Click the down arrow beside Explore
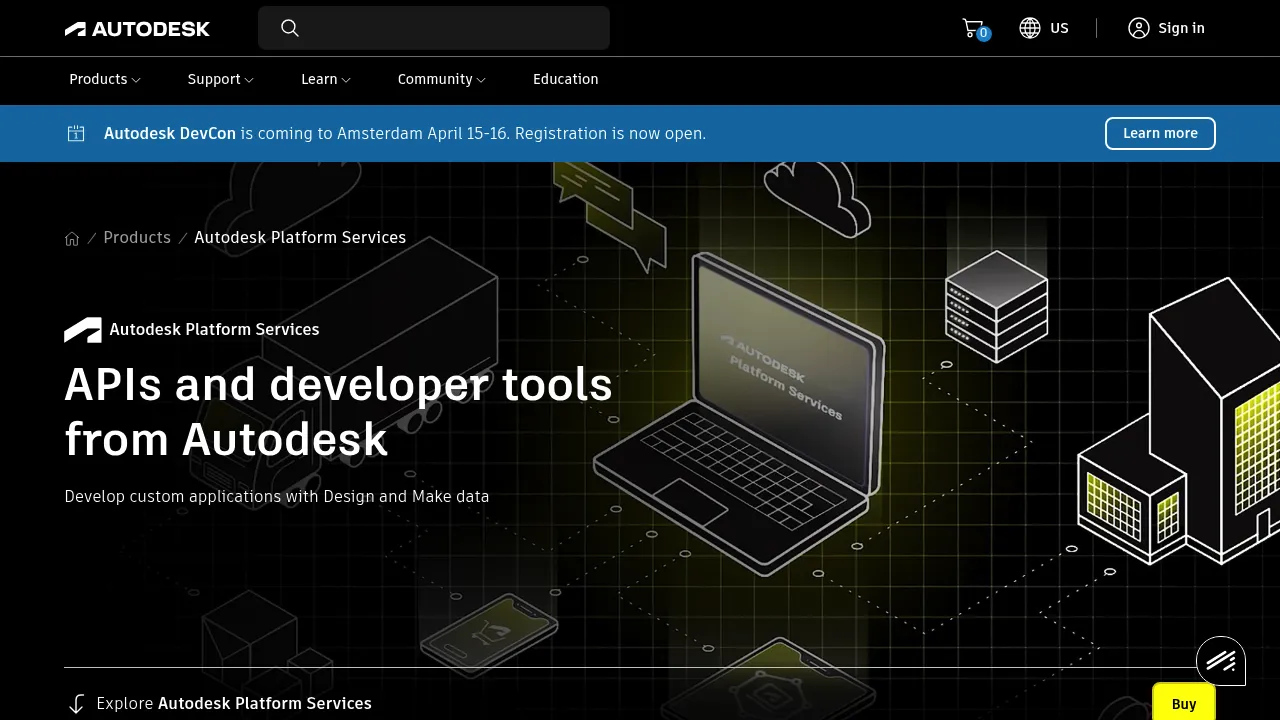This screenshot has width=1280, height=720. pyautogui.click(x=76, y=704)
